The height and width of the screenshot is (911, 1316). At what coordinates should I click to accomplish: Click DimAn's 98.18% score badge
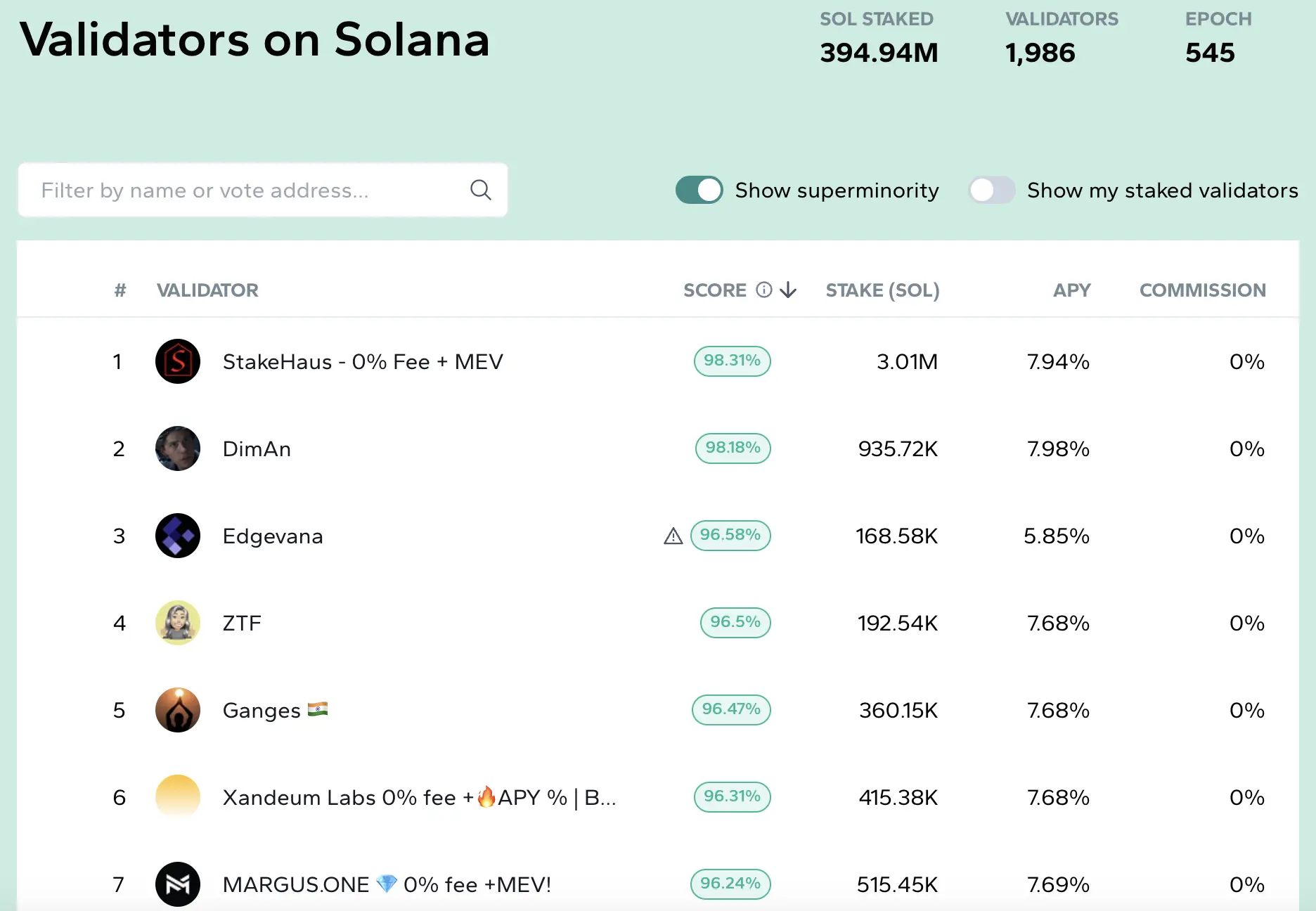click(733, 448)
